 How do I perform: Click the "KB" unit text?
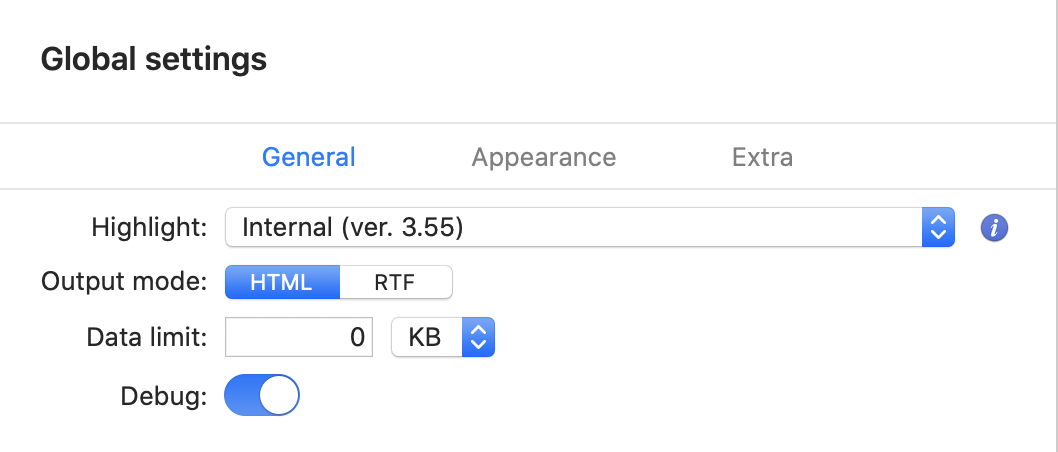pos(424,338)
